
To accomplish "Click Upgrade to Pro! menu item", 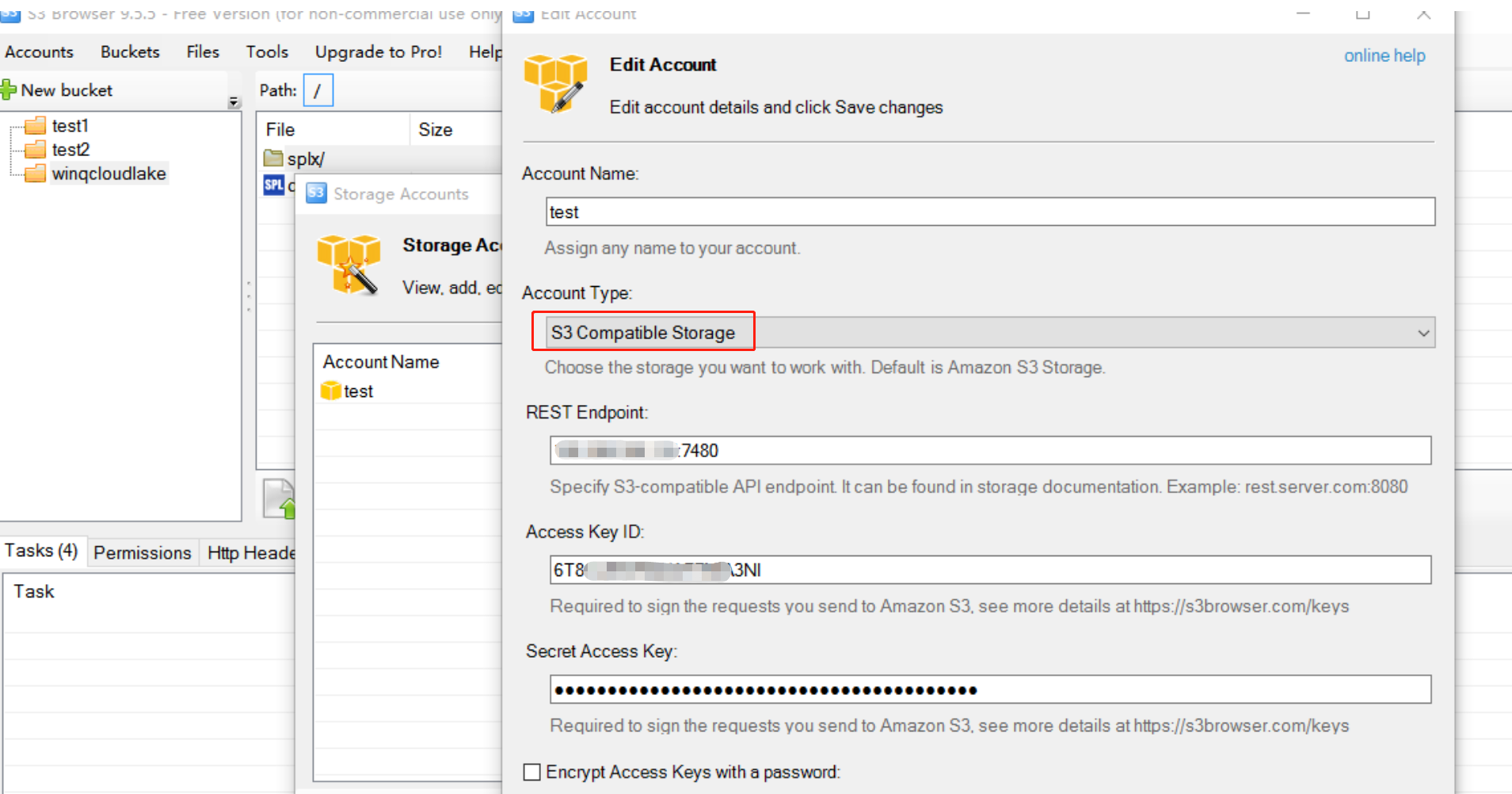I will [378, 52].
